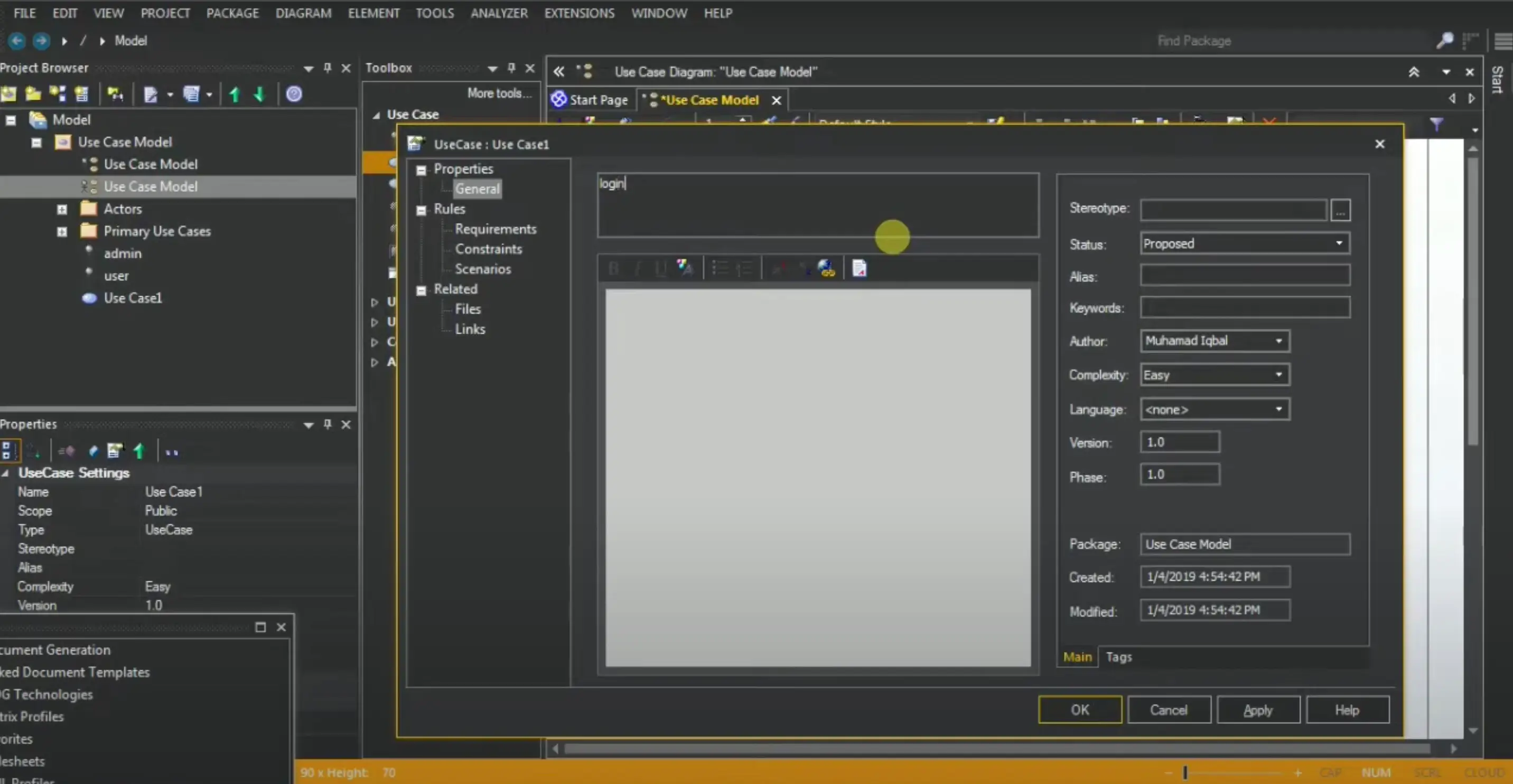Expand the Actors folder in Project Browser
The height and width of the screenshot is (784, 1513).
pyautogui.click(x=62, y=209)
